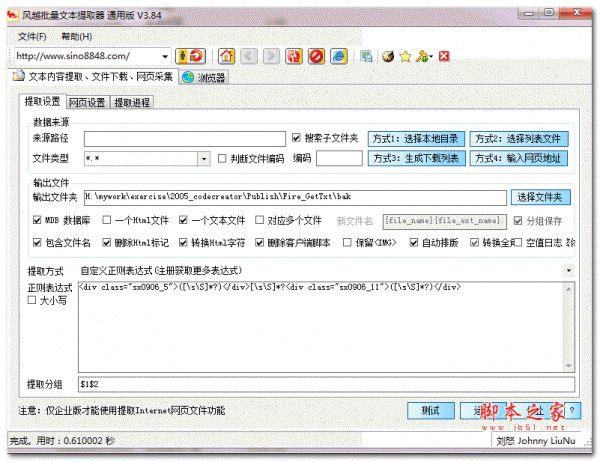Open the Internet Explorer icon in toolbar

[339, 56]
